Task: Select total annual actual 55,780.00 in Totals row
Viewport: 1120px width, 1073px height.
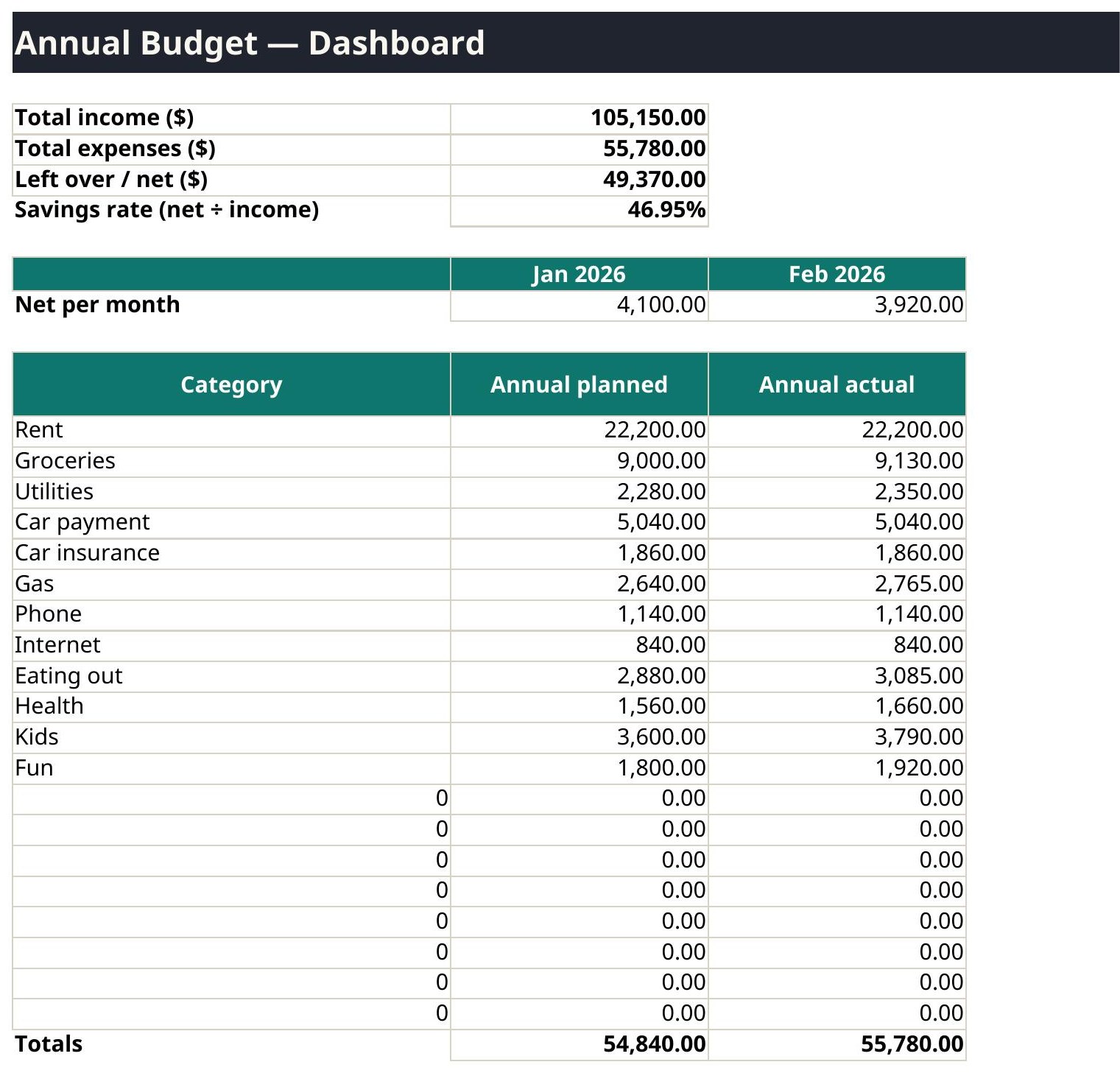Action: point(837,1045)
